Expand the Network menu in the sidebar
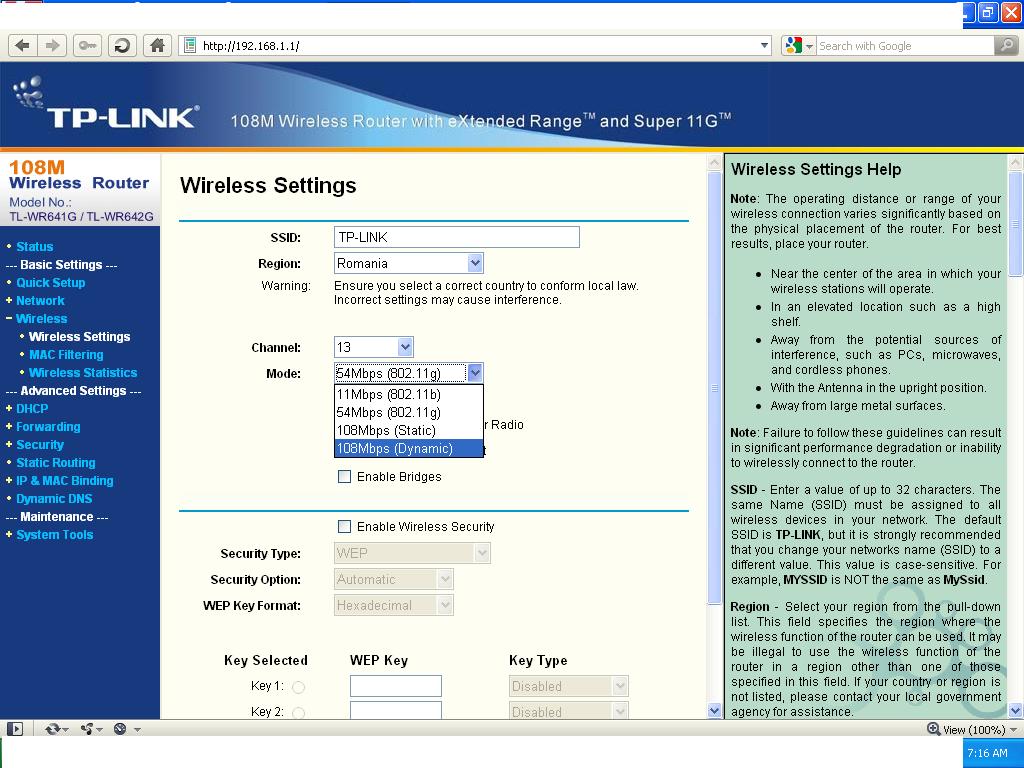The height and width of the screenshot is (768, 1024). pos(40,301)
